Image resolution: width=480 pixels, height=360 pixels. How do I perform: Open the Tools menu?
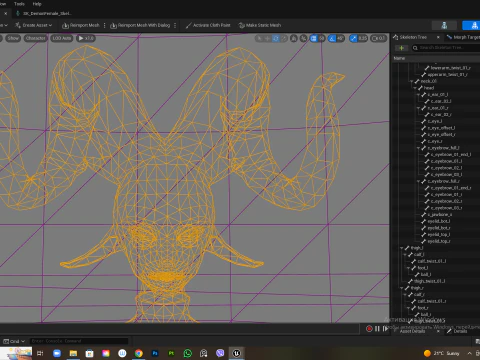19,4
